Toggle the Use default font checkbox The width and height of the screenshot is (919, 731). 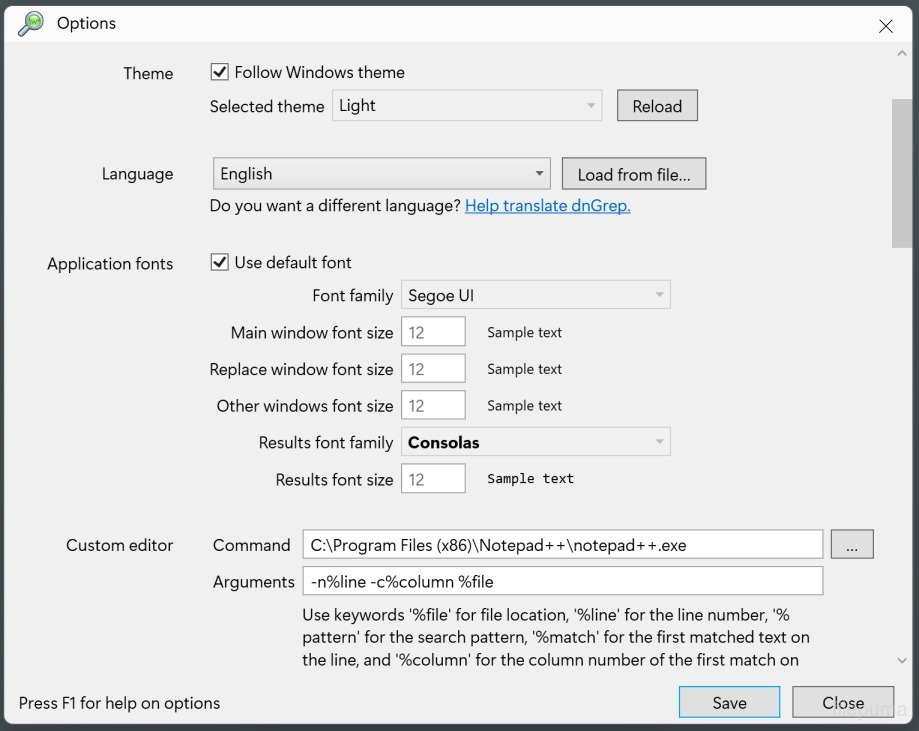[220, 262]
